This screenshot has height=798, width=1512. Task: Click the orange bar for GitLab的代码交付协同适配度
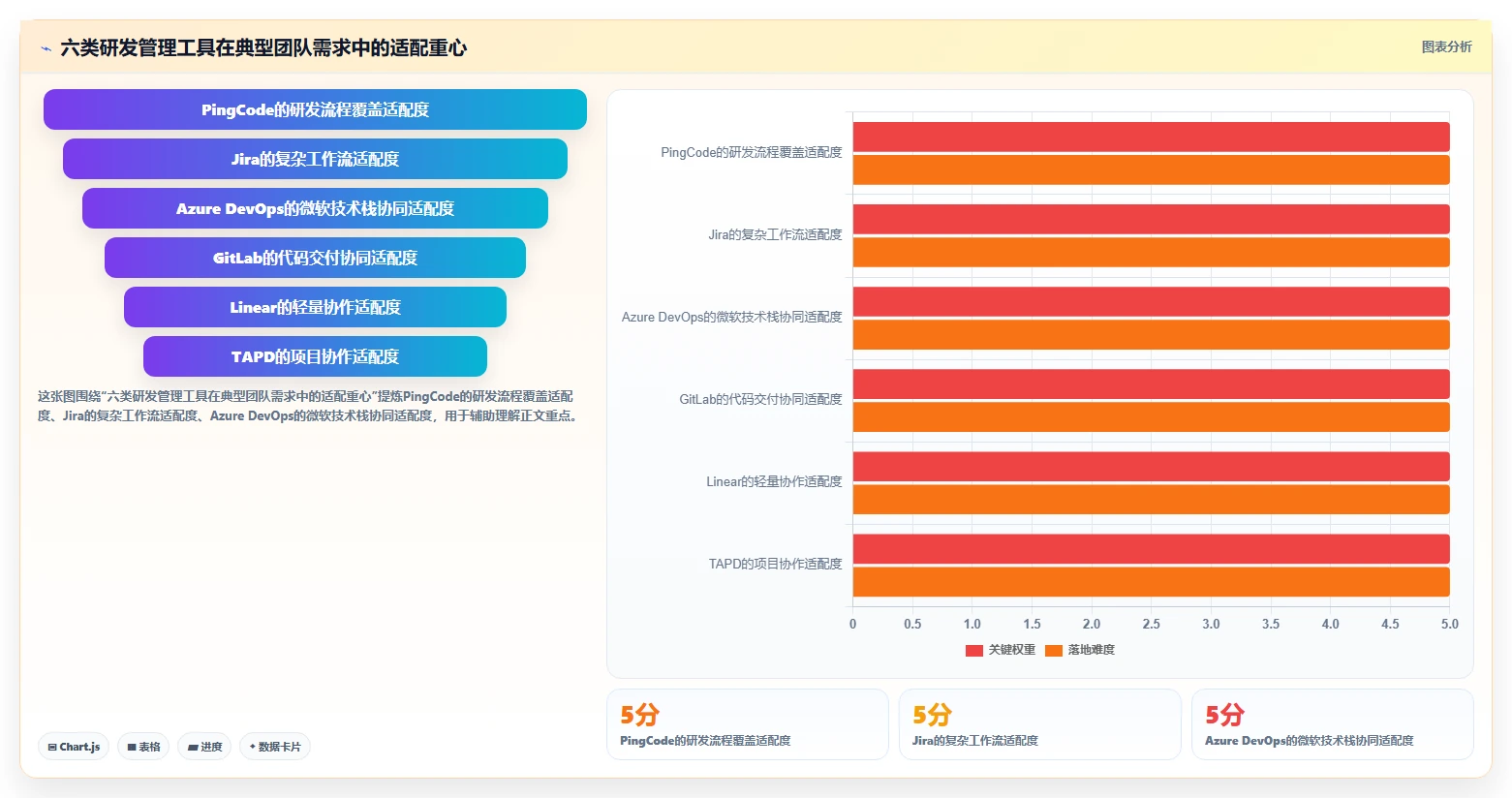point(1151,416)
